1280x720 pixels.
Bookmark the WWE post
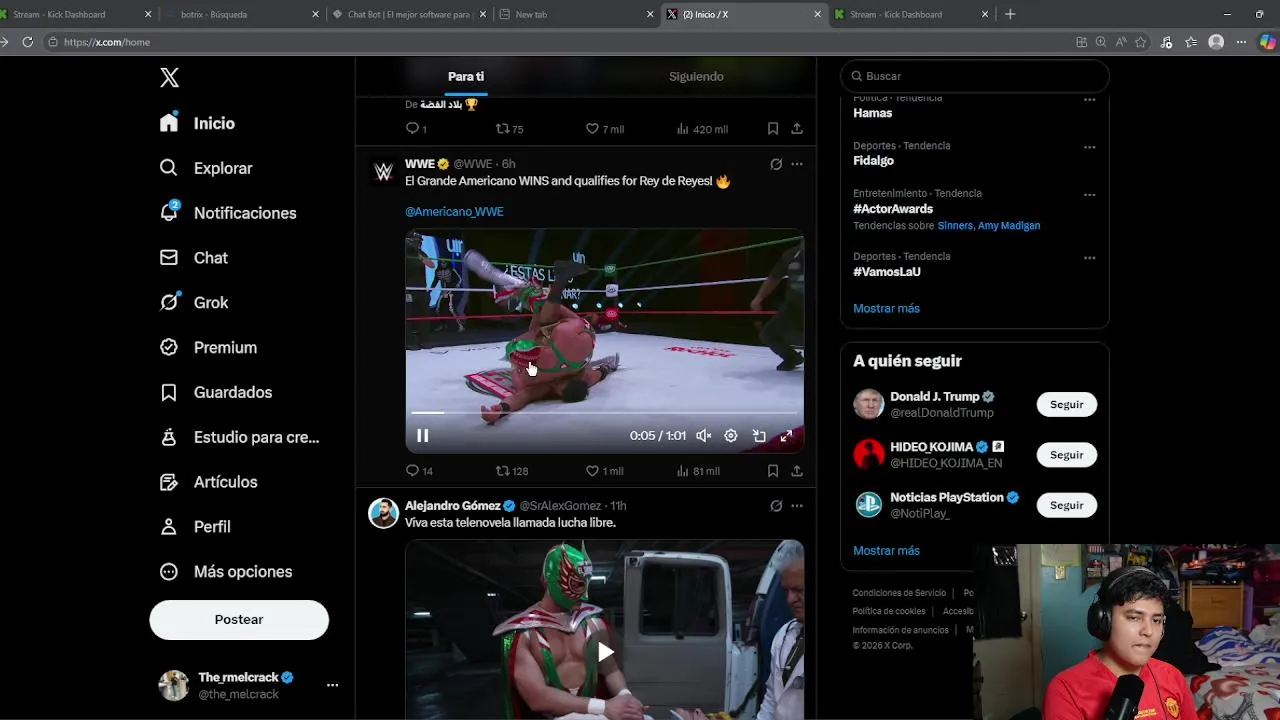coord(773,471)
